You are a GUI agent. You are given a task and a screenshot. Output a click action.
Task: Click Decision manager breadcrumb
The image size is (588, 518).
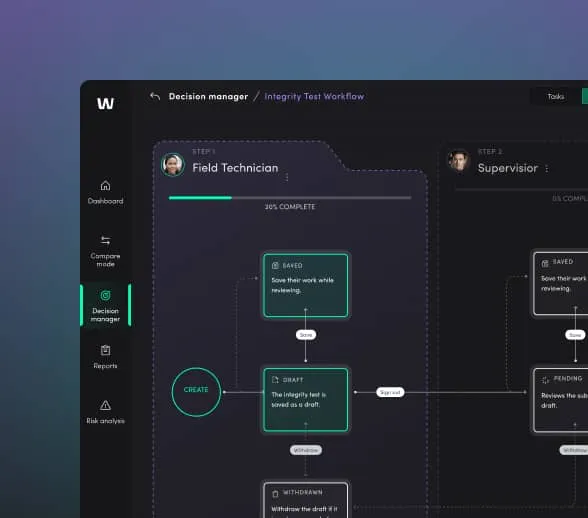click(208, 96)
